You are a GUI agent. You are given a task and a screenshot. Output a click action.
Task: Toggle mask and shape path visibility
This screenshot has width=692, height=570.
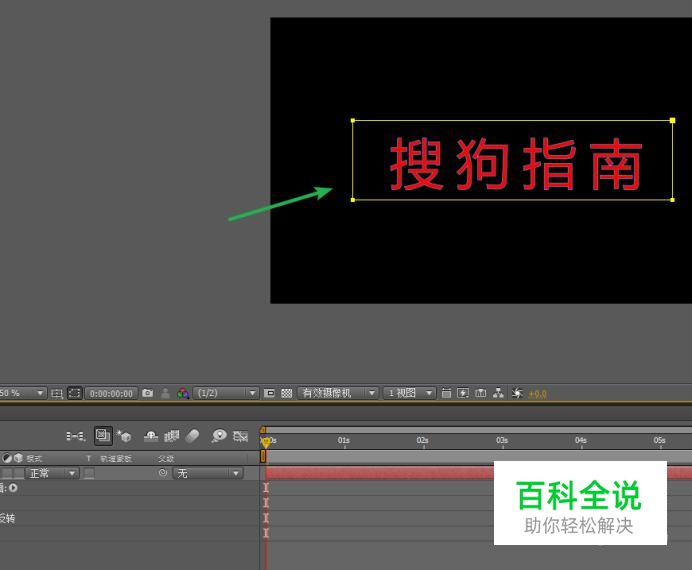(74, 393)
